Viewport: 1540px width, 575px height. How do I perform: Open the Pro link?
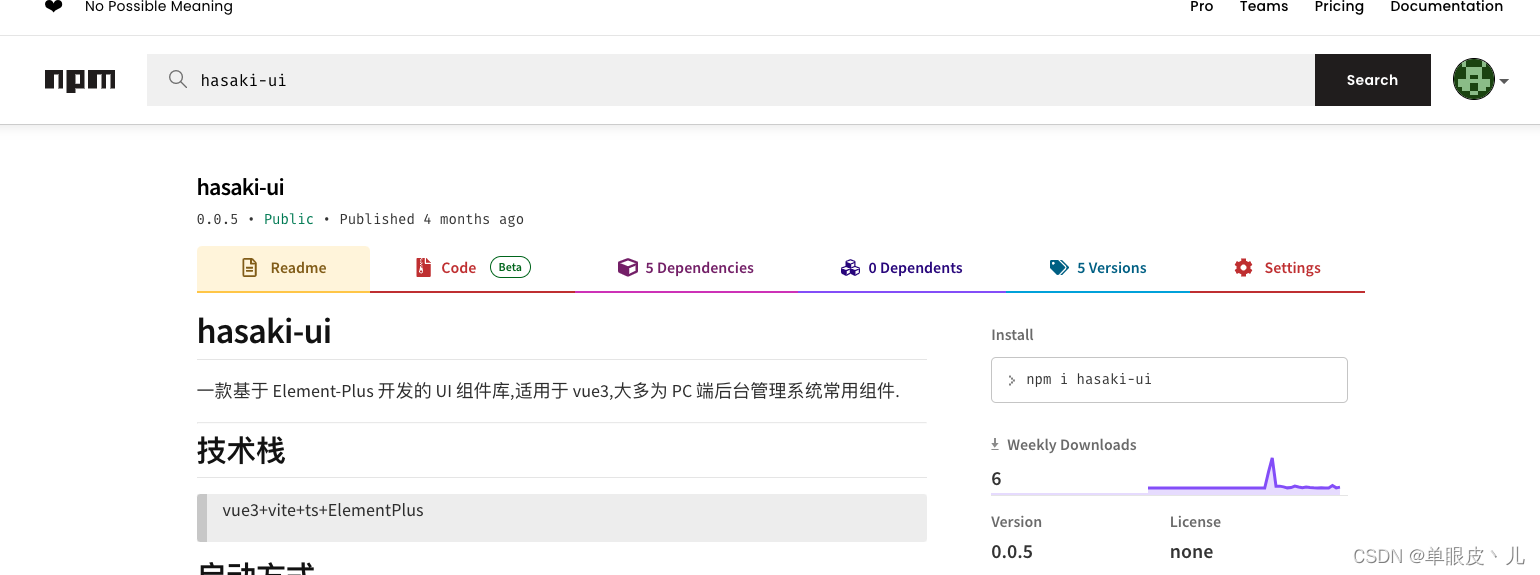click(1201, 7)
